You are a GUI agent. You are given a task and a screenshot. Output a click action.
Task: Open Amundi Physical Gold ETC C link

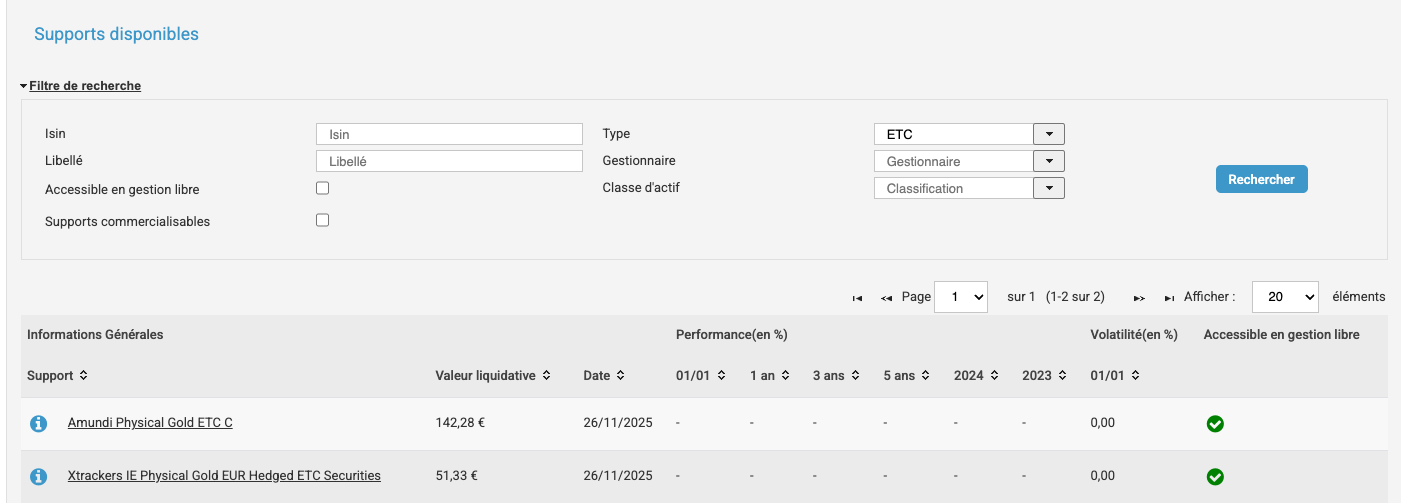coord(150,423)
